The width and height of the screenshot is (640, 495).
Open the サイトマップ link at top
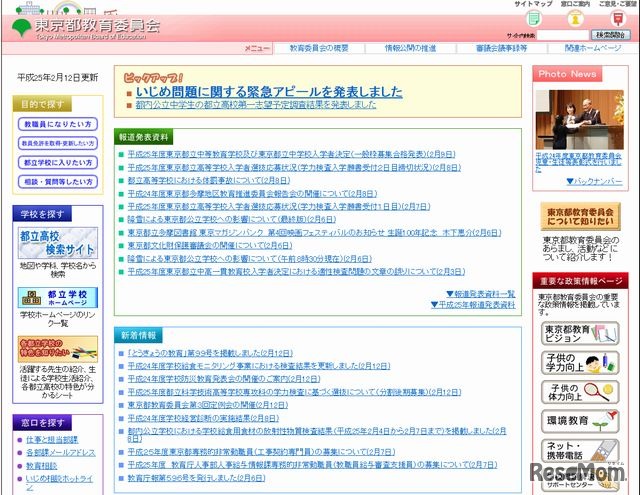(532, 5)
